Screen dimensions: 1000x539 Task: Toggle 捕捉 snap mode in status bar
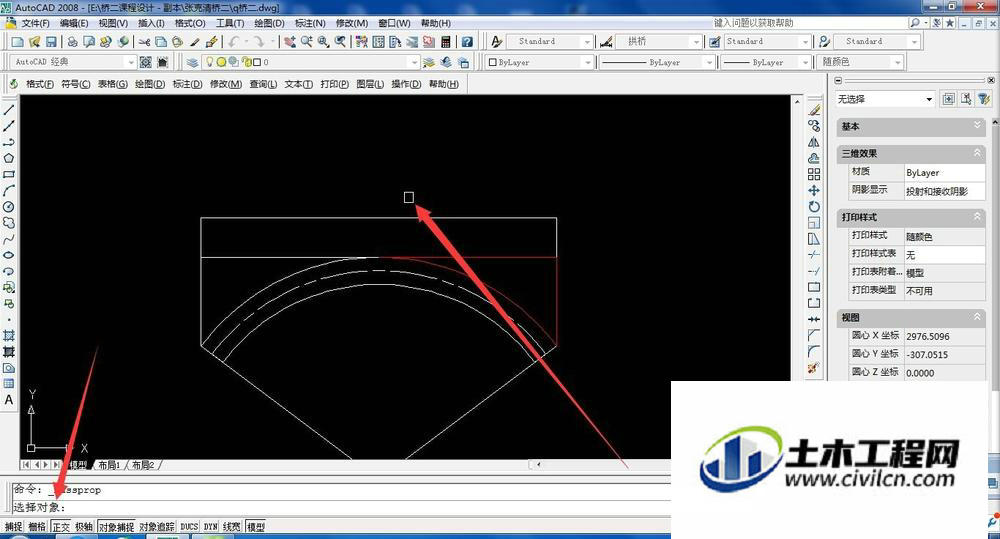coord(13,527)
